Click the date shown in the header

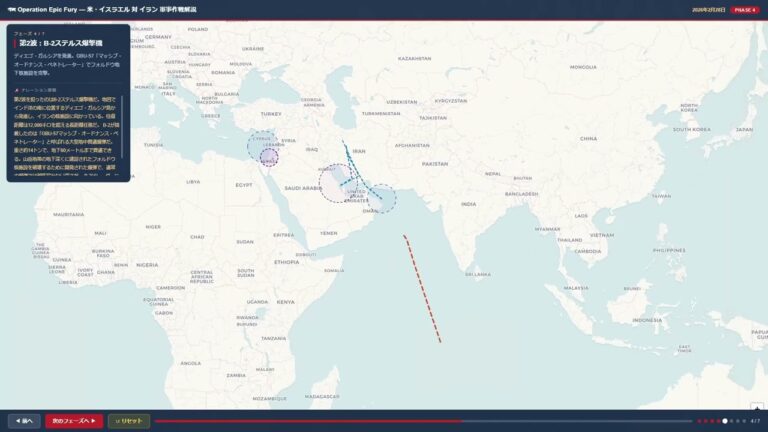coord(705,9)
